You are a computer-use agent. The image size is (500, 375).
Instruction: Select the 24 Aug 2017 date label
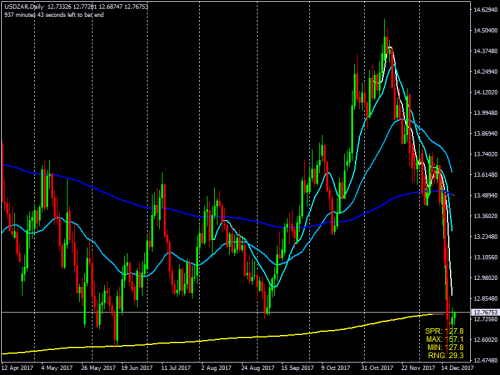257,368
